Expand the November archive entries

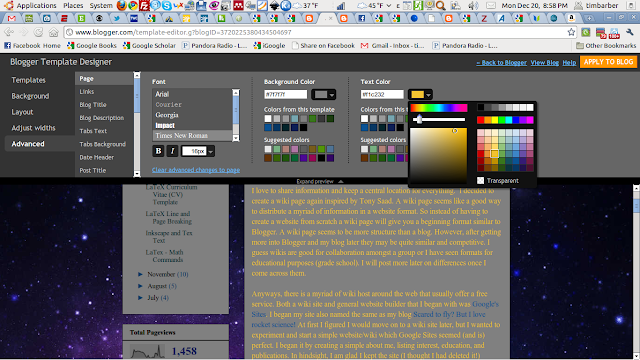[140, 274]
